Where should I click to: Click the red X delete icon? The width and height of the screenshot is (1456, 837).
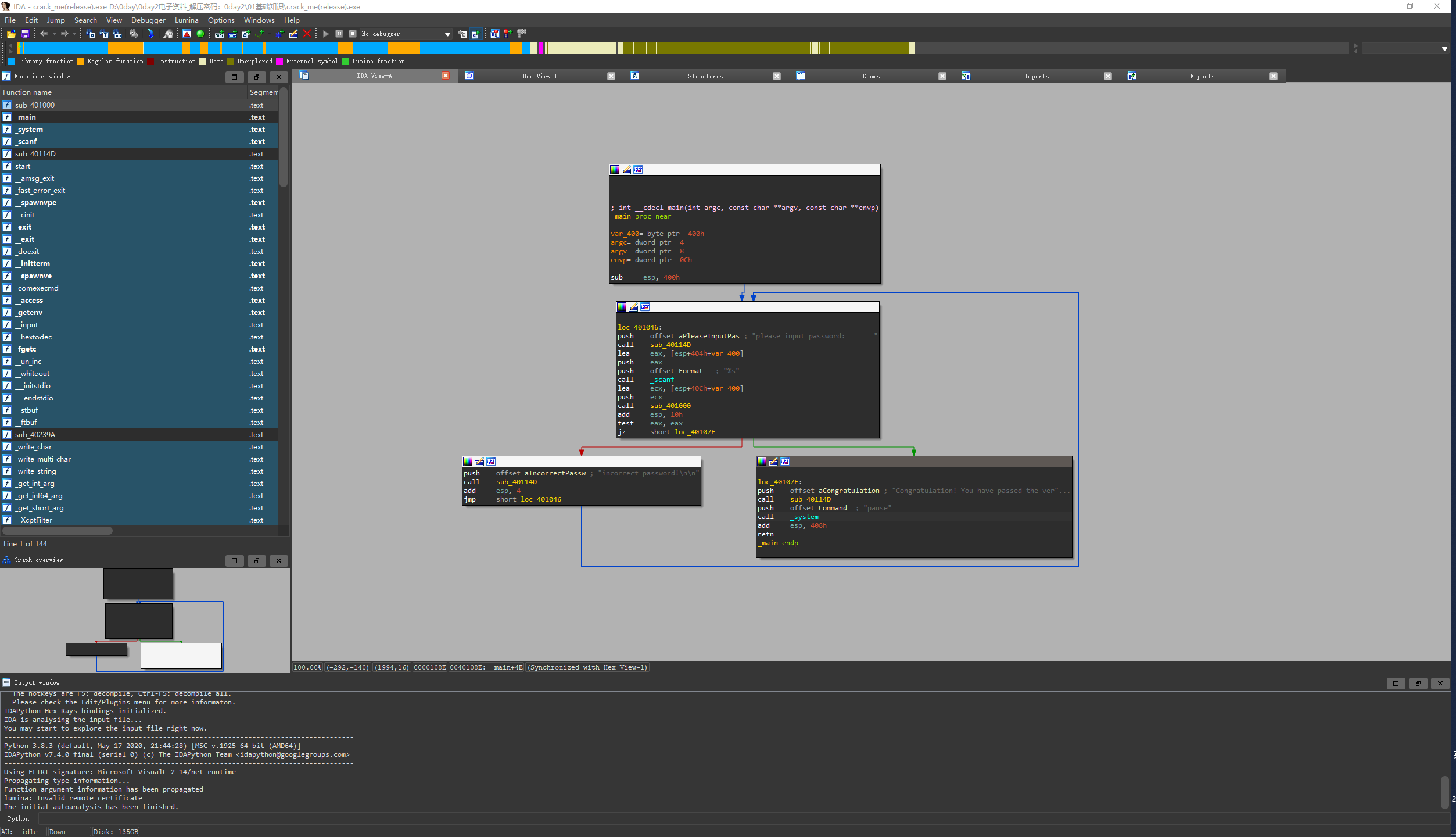point(307,34)
